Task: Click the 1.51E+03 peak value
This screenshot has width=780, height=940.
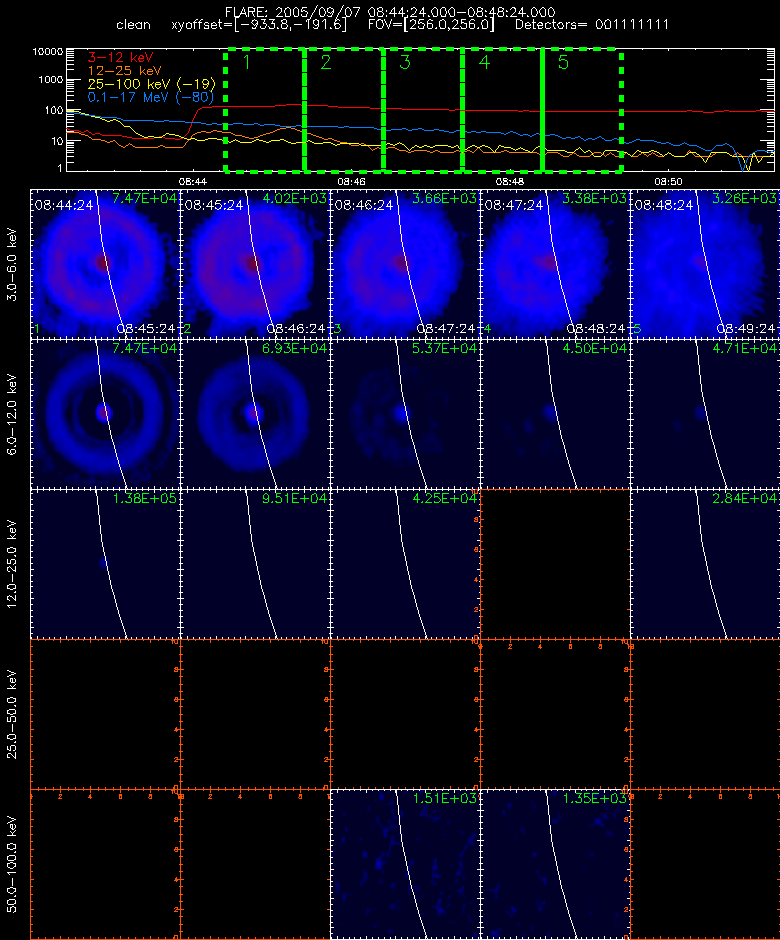Action: pyautogui.click(x=444, y=797)
